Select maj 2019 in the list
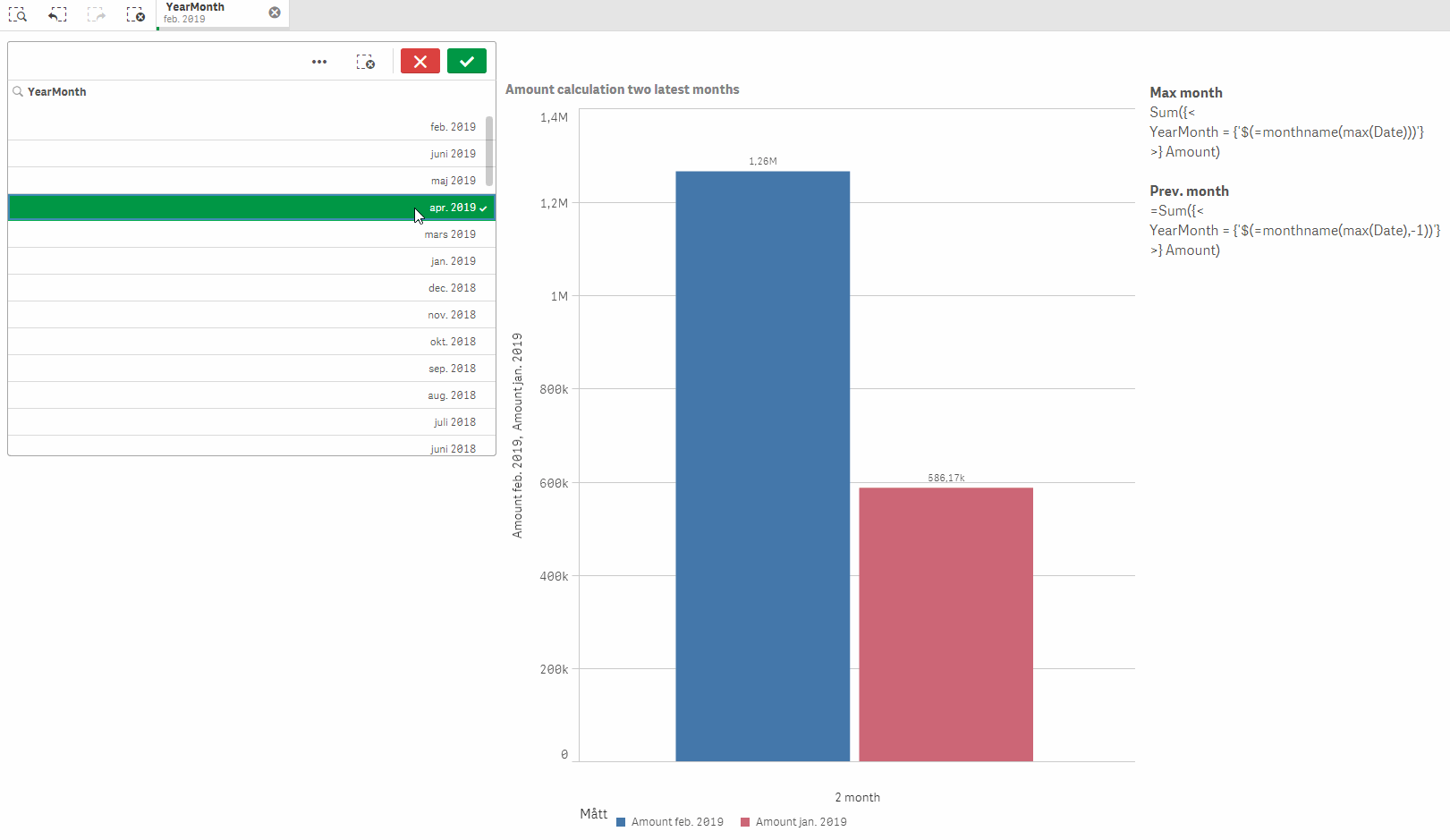This screenshot has width=1450, height=840. click(x=251, y=181)
